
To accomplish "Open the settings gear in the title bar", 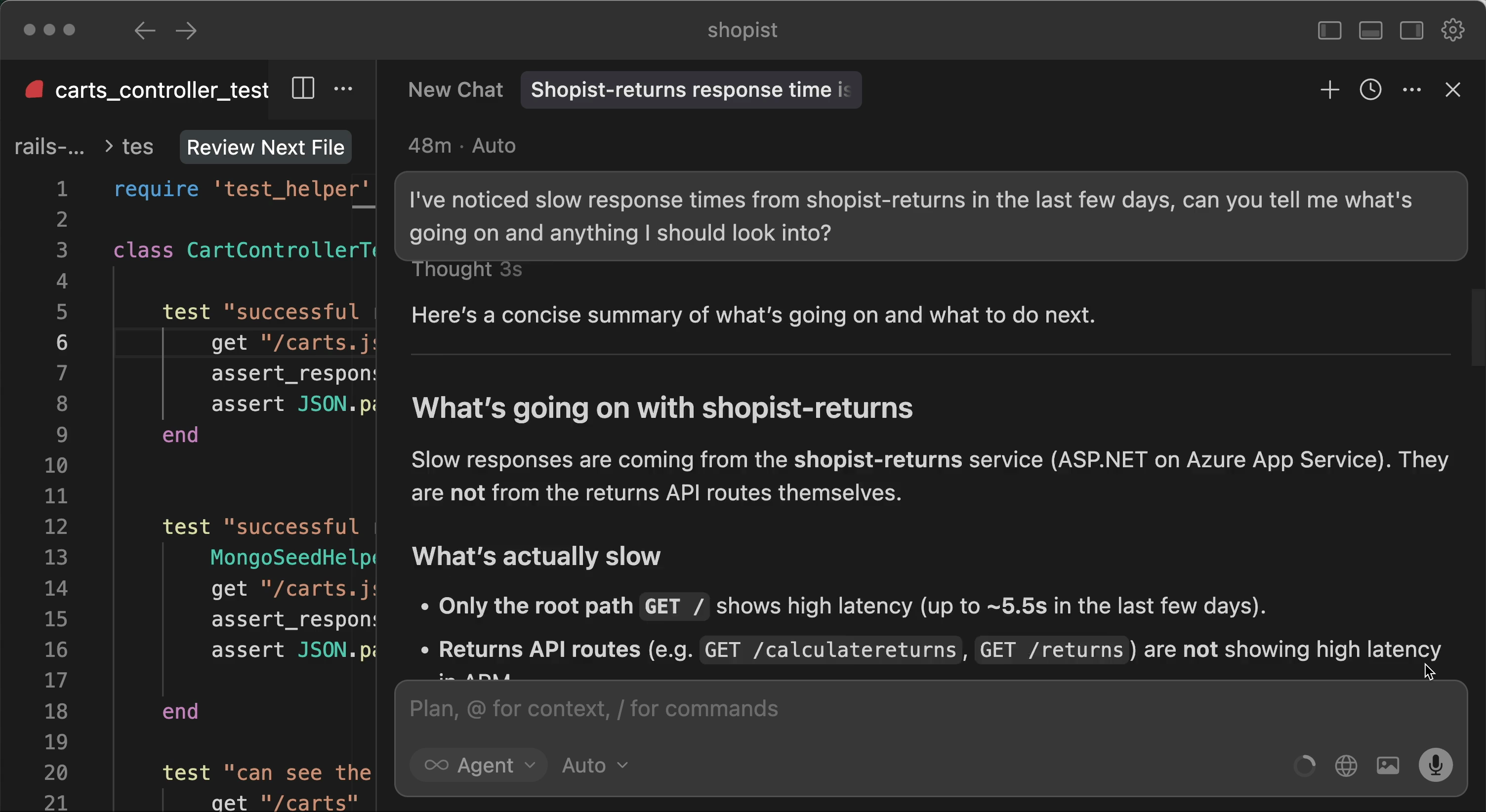I will (x=1452, y=31).
